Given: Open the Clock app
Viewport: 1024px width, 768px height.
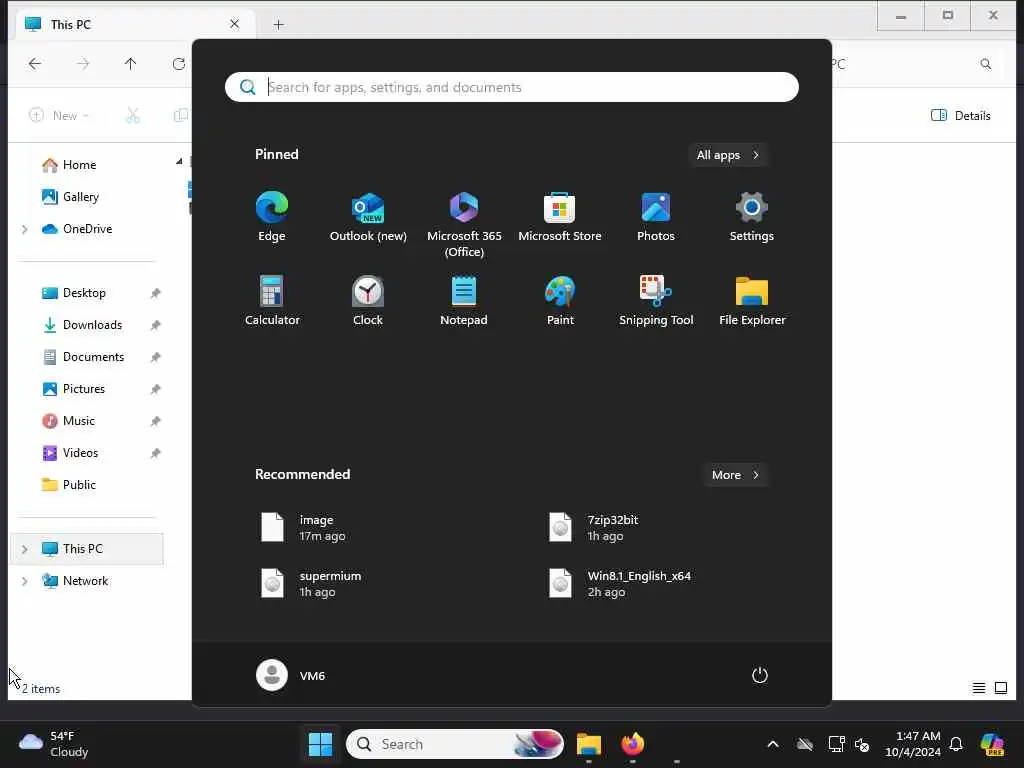Looking at the screenshot, I should tap(368, 300).
